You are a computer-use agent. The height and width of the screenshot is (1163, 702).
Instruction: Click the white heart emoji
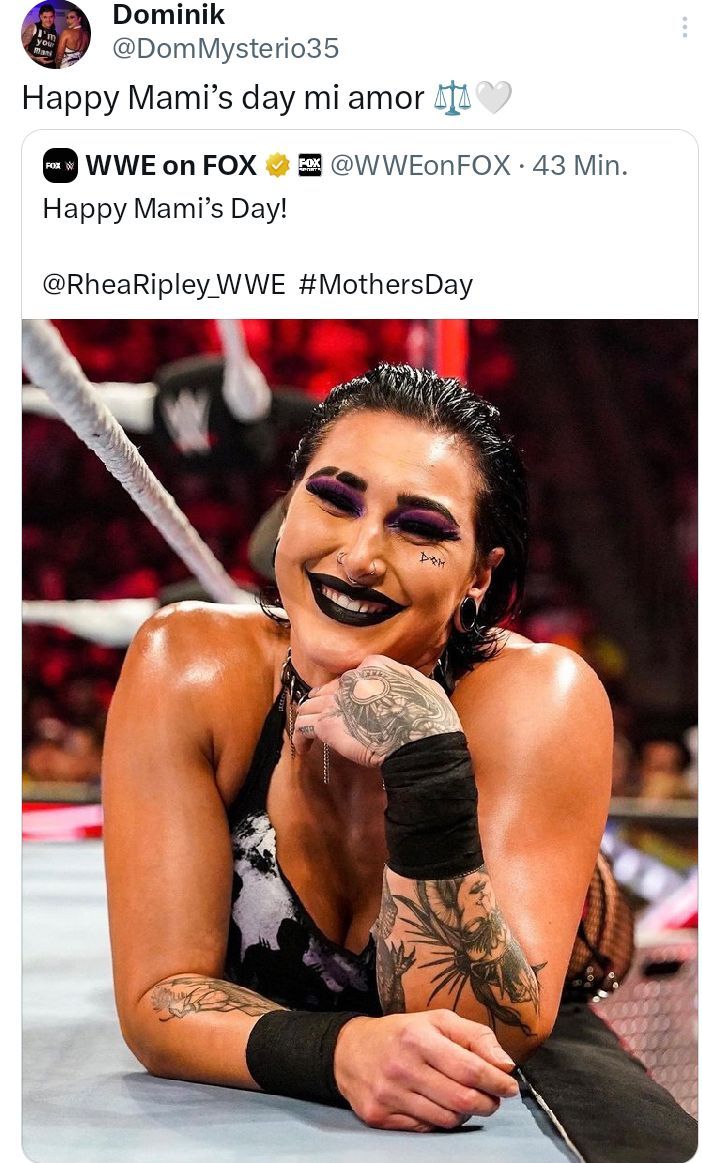pyautogui.click(x=493, y=97)
